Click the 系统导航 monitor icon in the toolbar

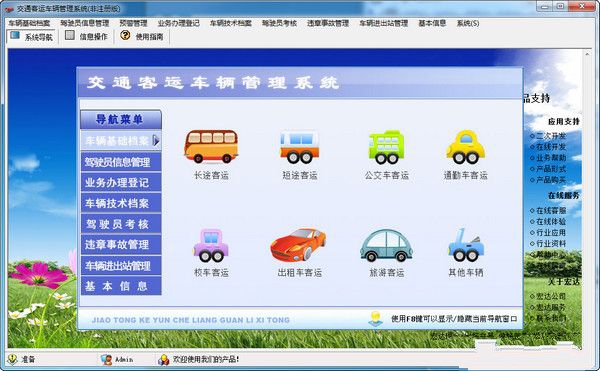point(15,36)
